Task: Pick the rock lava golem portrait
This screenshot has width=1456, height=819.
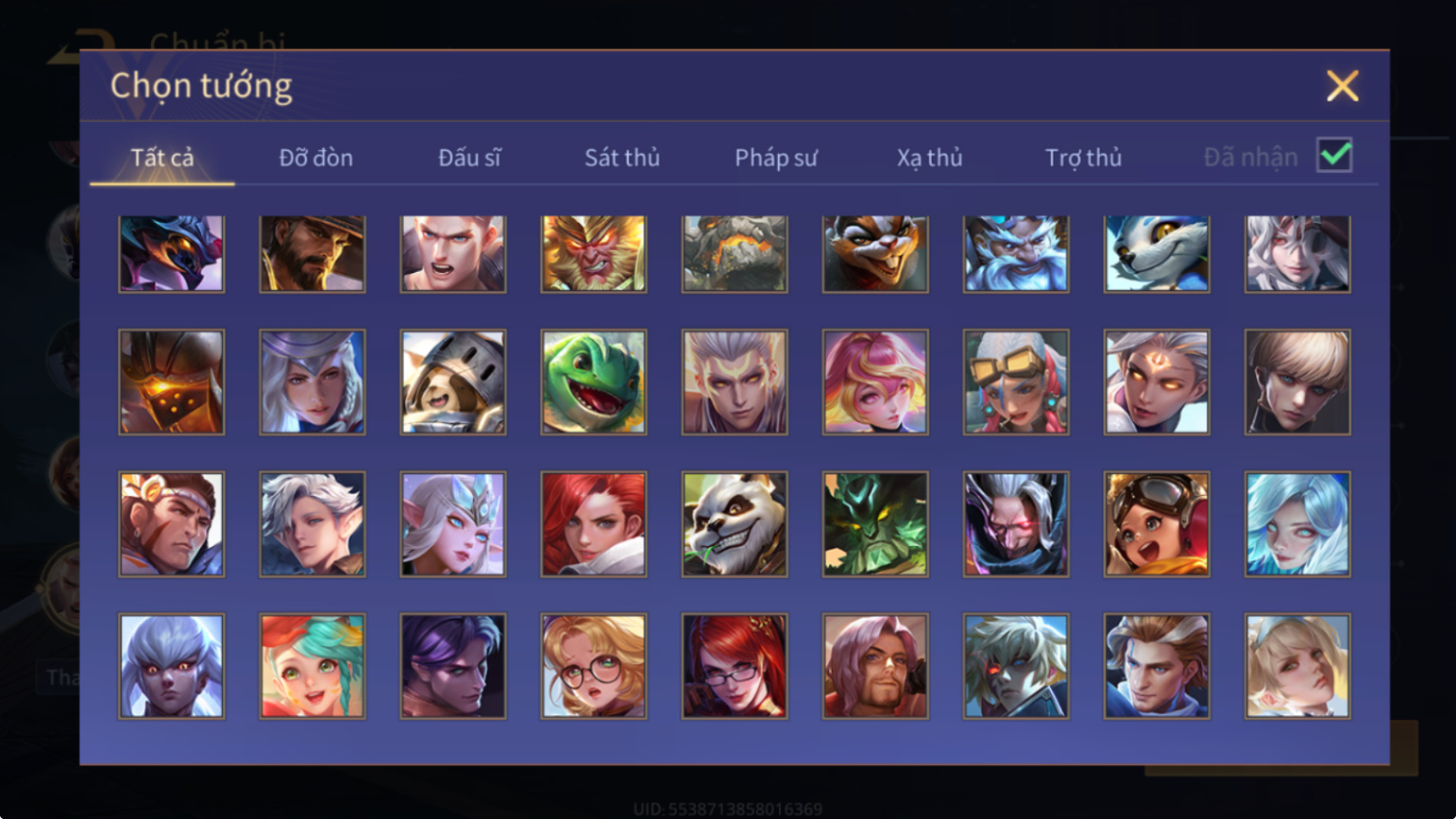Action: [735, 253]
